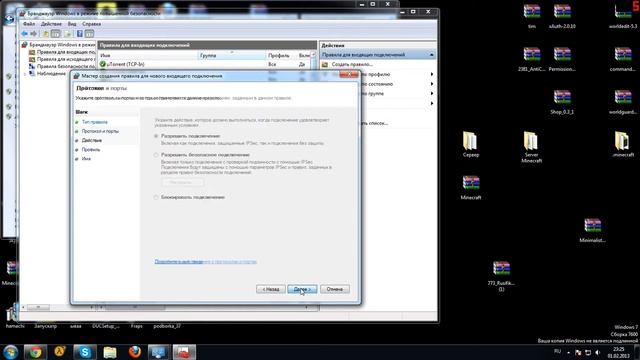Select the Permission archive on the desktop
The height and width of the screenshot is (360, 640).
(x=562, y=58)
